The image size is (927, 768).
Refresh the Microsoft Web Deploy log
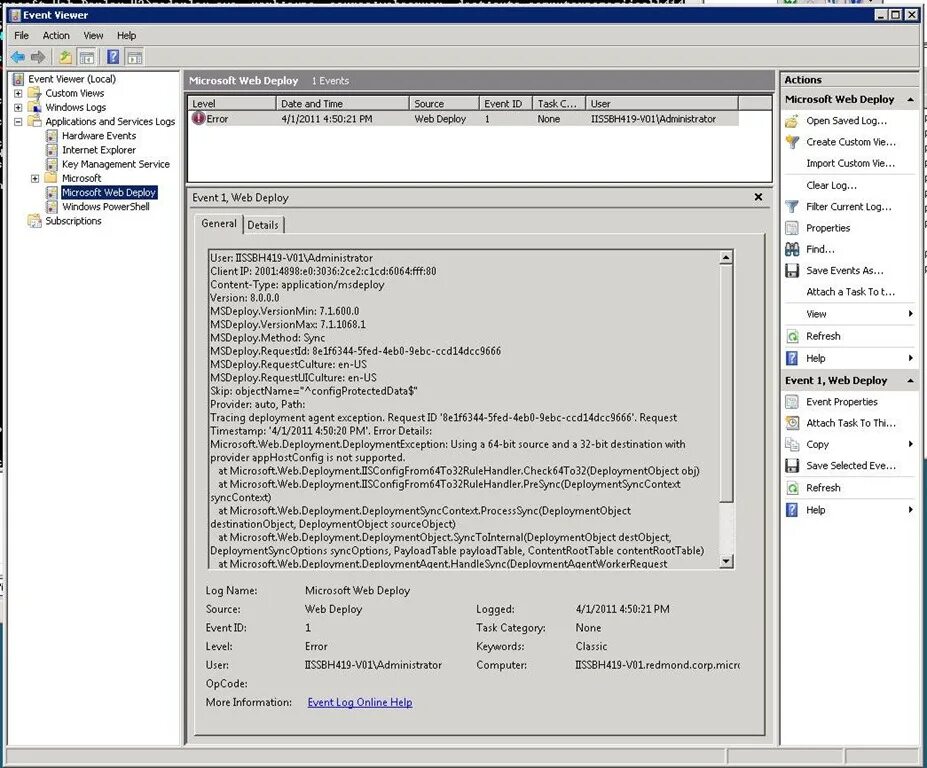pyautogui.click(x=823, y=335)
